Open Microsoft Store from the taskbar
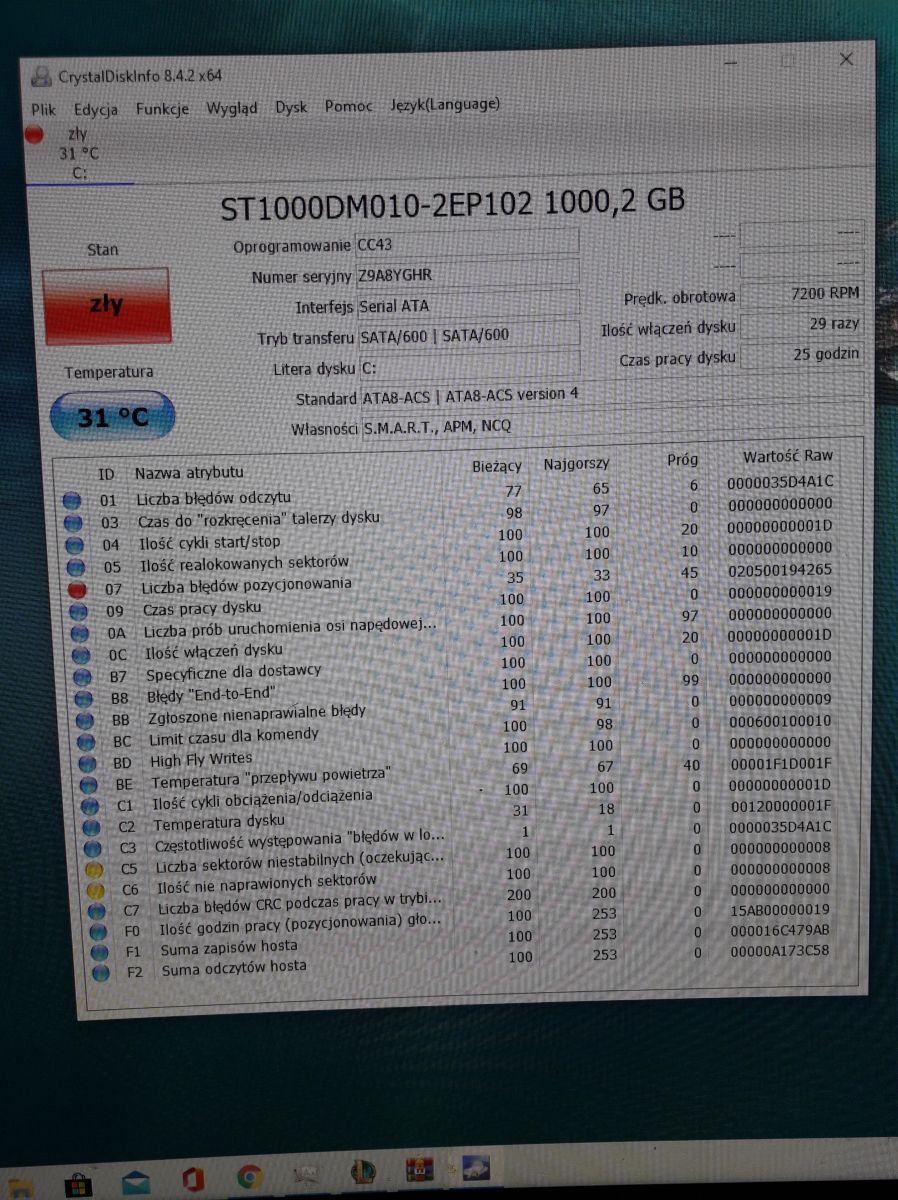 click(77, 1183)
